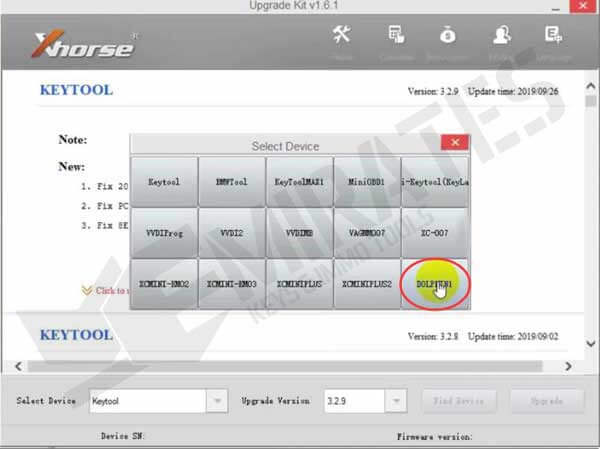Viewport: 600px width, 449px height.
Task: Click the money bag icon
Action: tap(448, 37)
